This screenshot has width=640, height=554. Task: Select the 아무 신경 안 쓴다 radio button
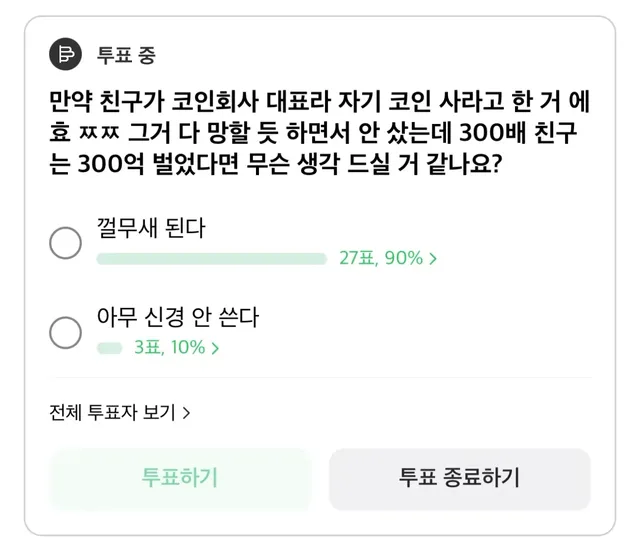[66, 332]
